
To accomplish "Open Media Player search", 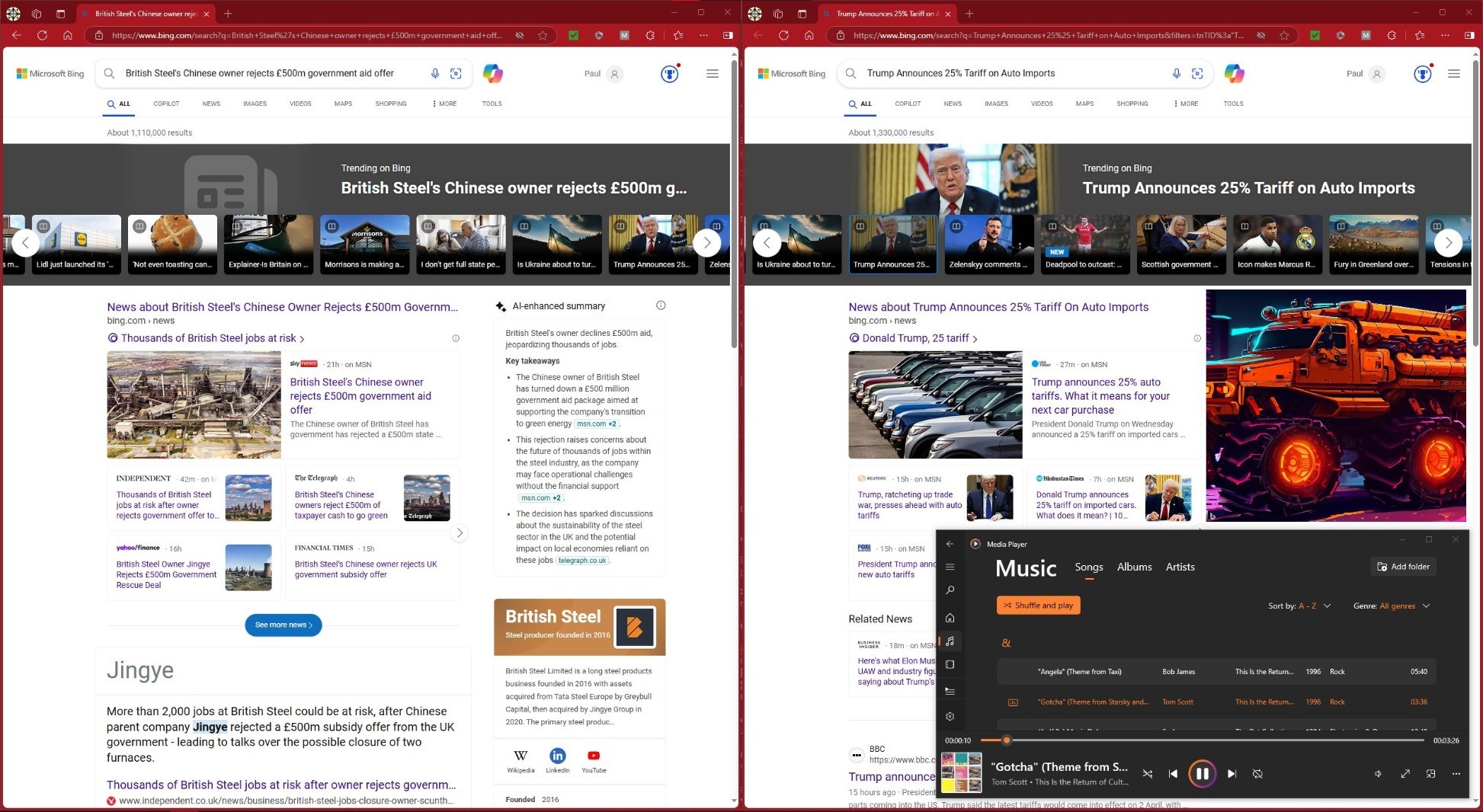I will pyautogui.click(x=950, y=590).
